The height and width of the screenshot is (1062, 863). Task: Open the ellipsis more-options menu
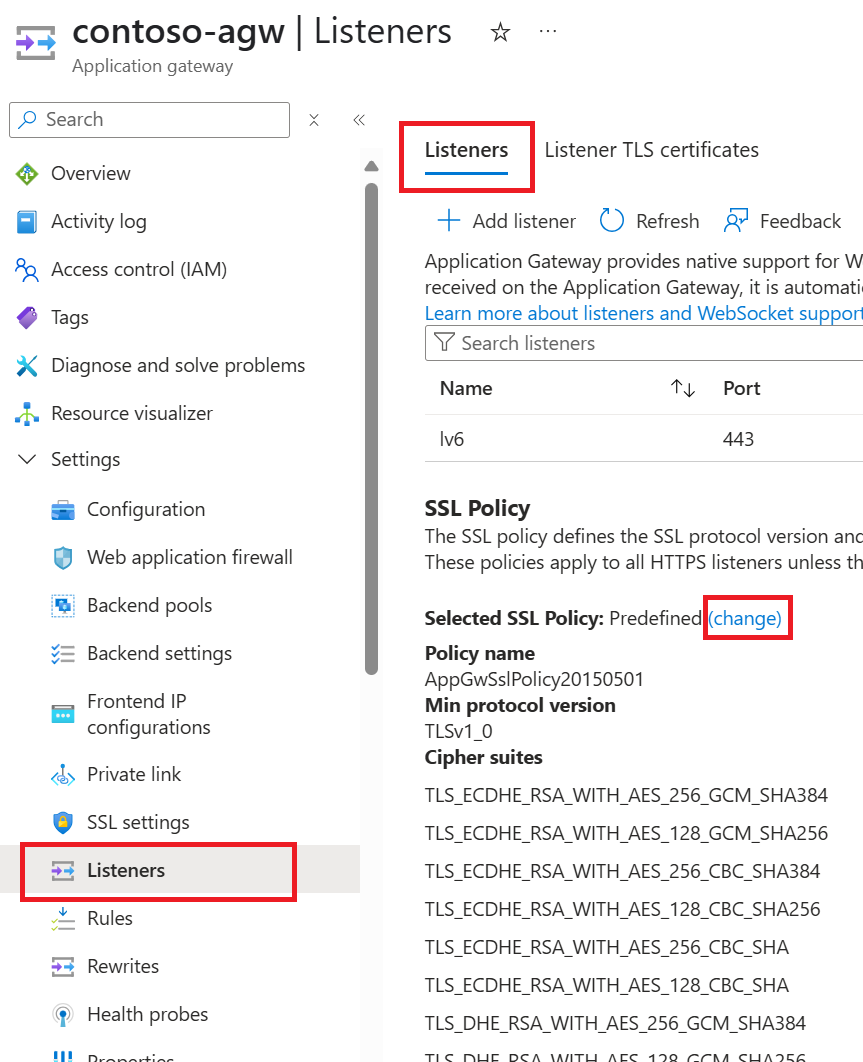(x=547, y=31)
